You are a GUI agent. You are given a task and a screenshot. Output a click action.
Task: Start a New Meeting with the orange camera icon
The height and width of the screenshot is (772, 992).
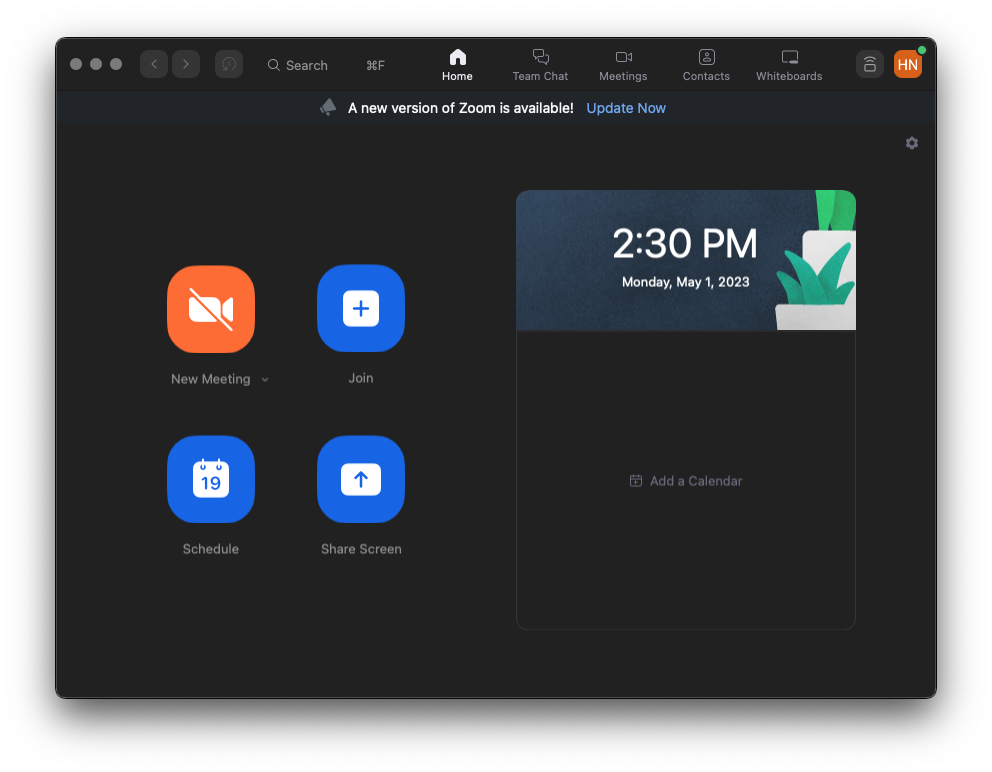[x=211, y=309]
